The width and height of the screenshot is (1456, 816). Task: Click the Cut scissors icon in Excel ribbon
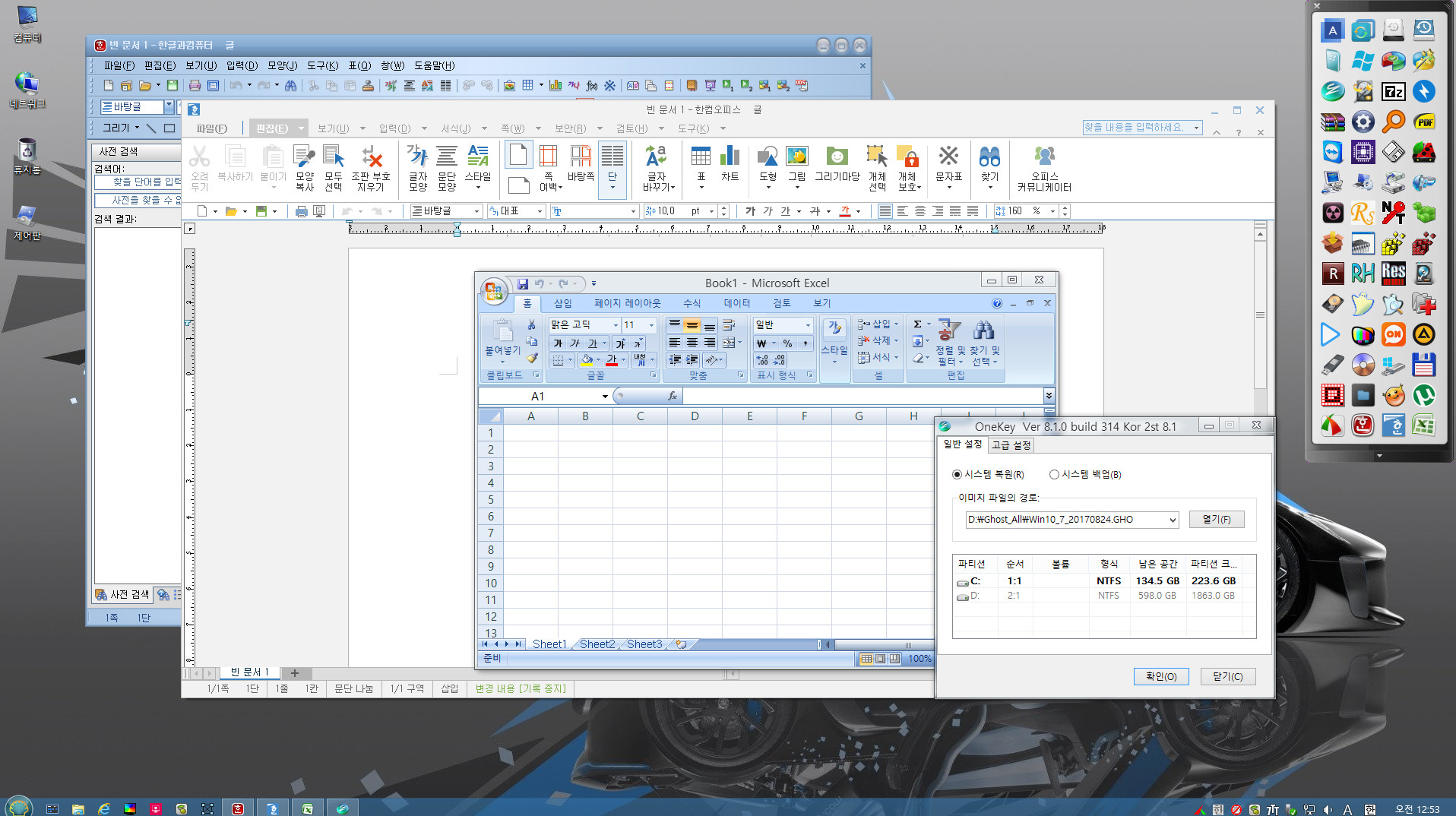tap(531, 324)
